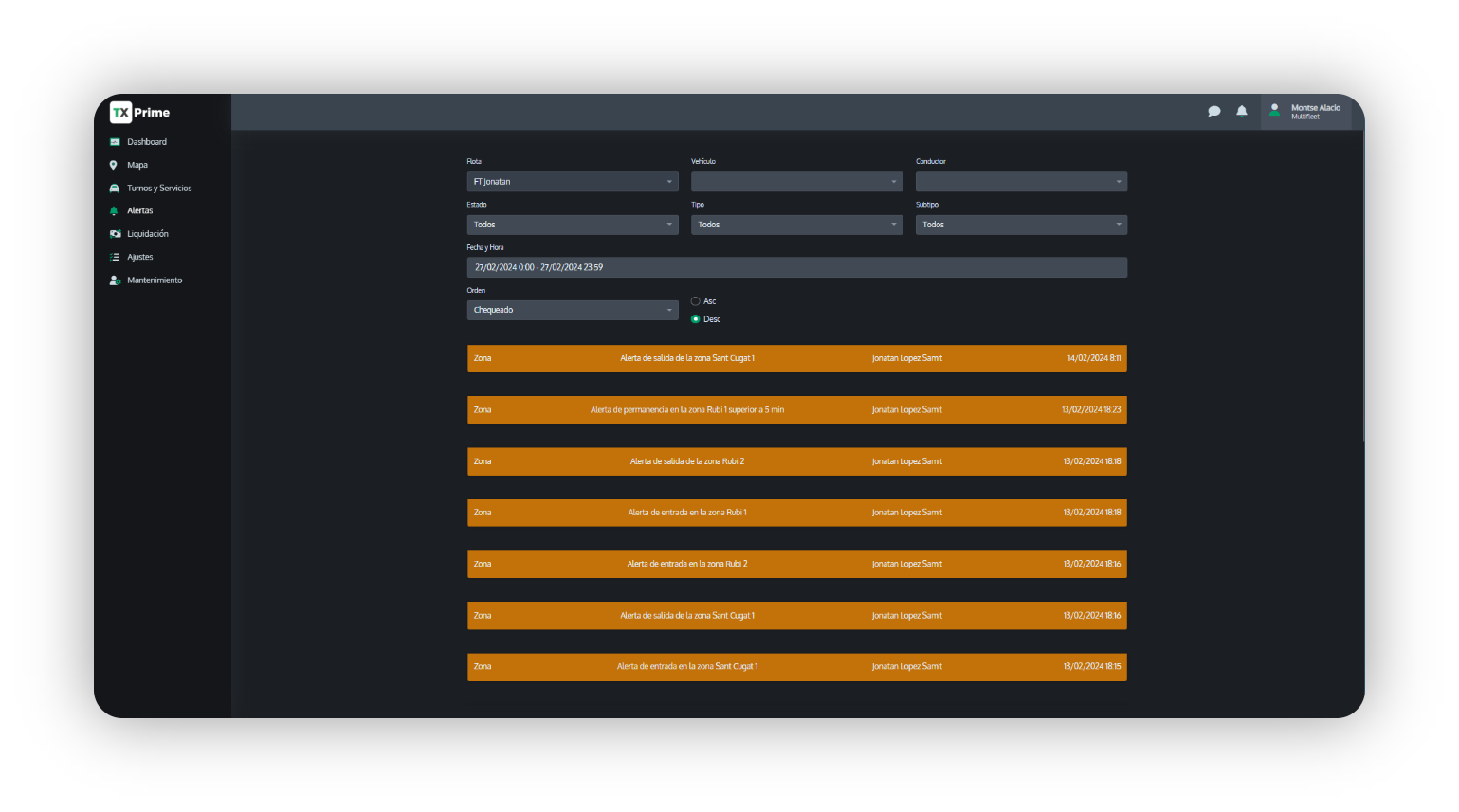The image size is (1459, 812).
Task: Open the empty Conductor dropdown
Action: (x=1021, y=182)
